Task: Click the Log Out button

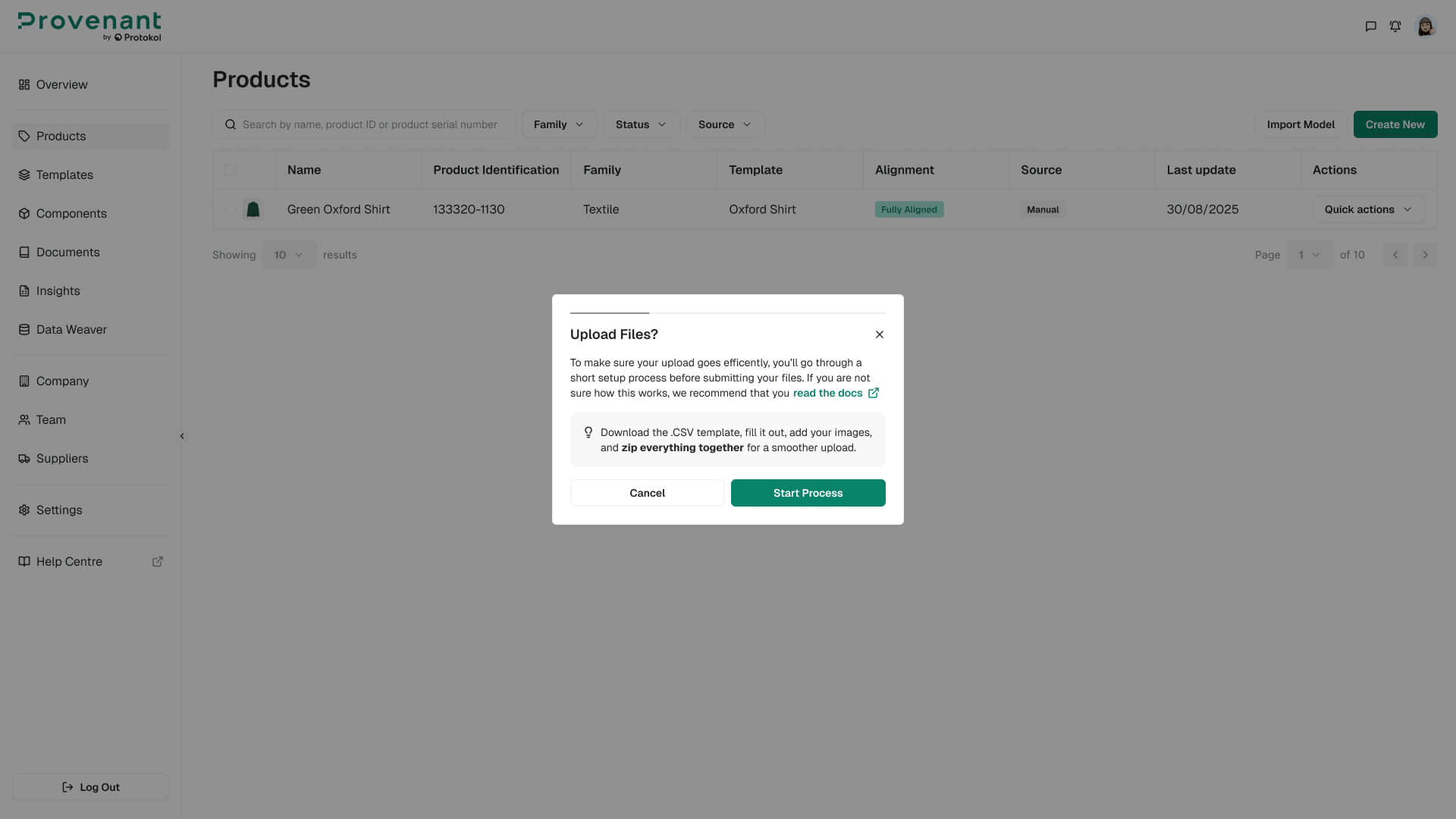Action: point(91,787)
